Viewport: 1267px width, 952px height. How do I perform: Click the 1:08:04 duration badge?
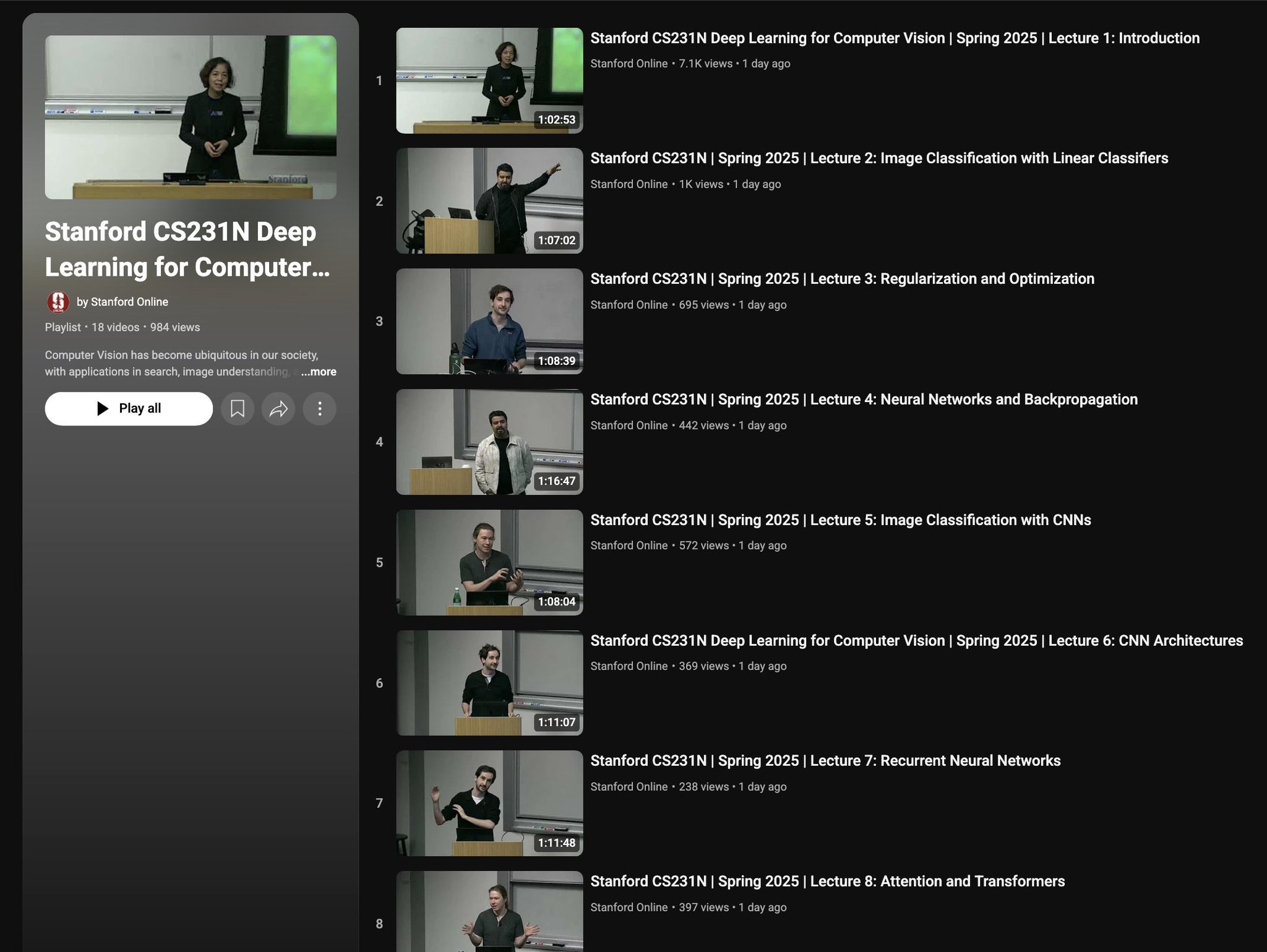pyautogui.click(x=556, y=602)
